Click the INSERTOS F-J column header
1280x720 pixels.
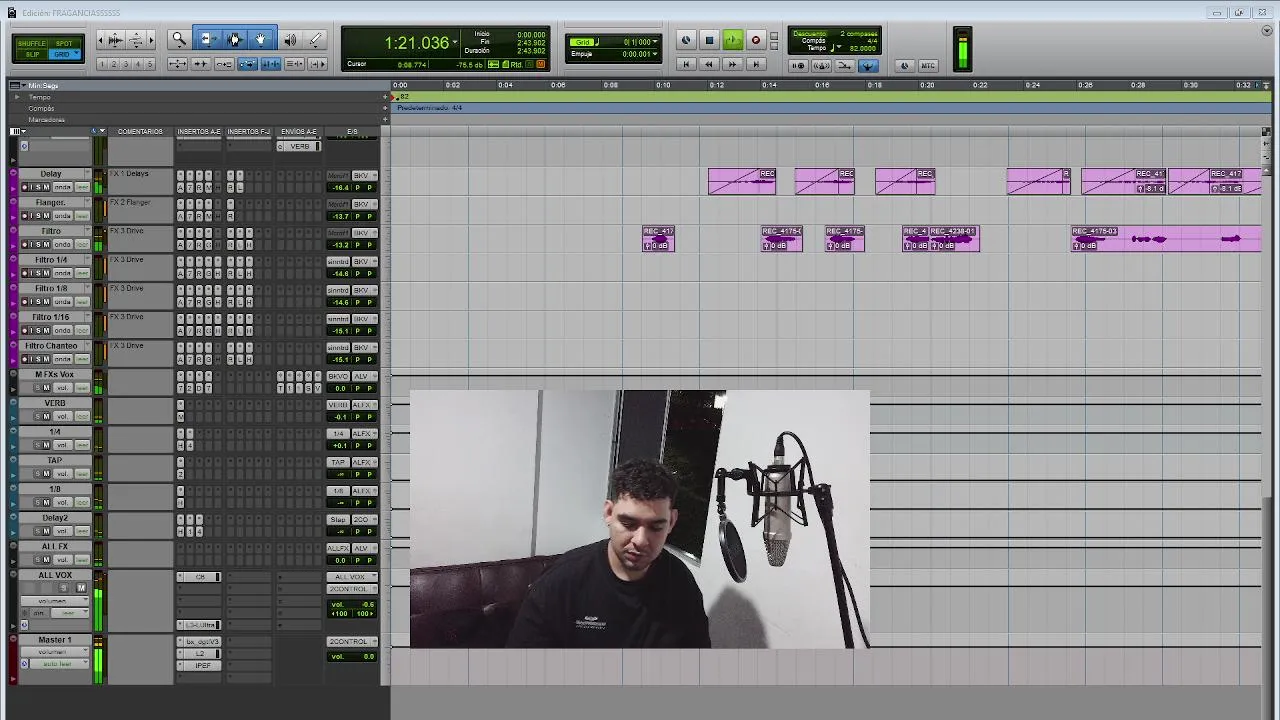pos(249,132)
